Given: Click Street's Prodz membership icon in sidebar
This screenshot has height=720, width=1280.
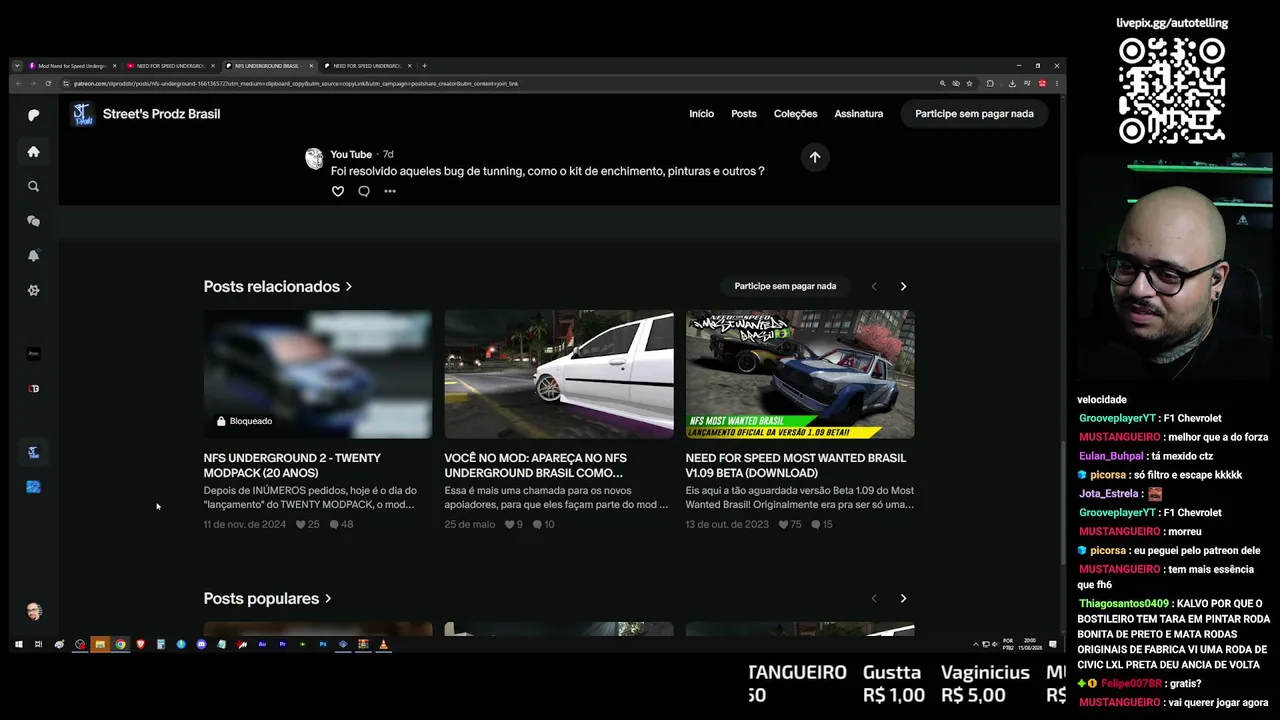Looking at the screenshot, I should (33, 452).
